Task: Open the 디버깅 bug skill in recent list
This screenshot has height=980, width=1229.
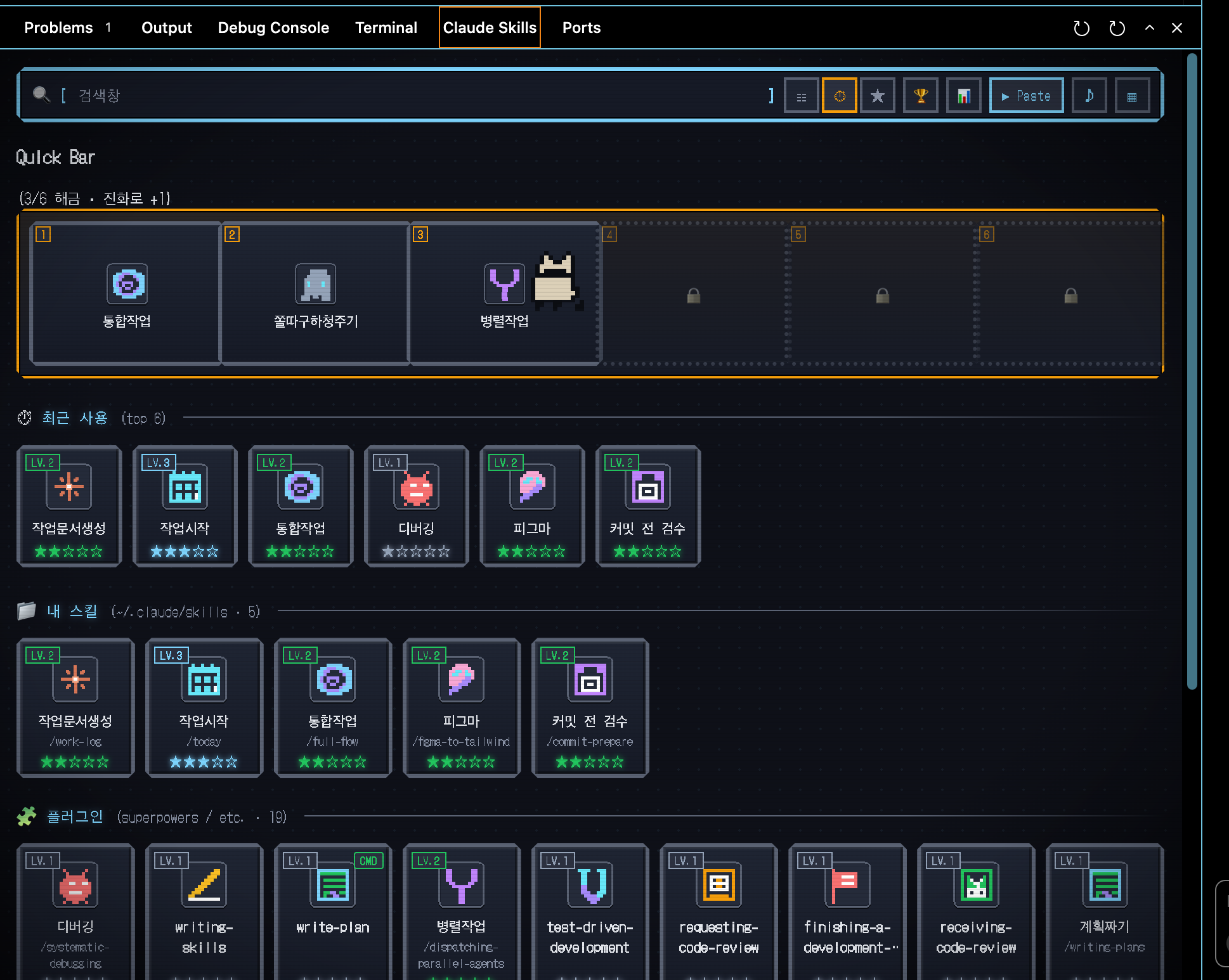Action: (417, 506)
